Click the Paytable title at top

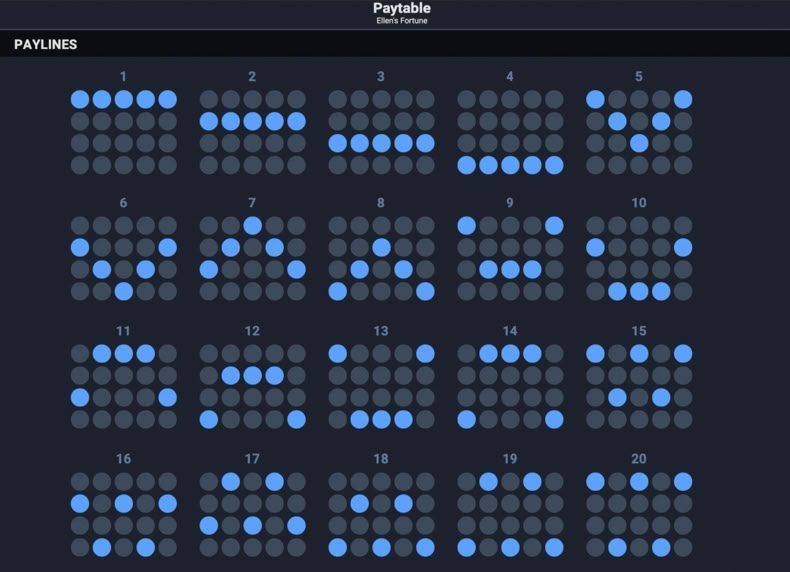tap(402, 8)
